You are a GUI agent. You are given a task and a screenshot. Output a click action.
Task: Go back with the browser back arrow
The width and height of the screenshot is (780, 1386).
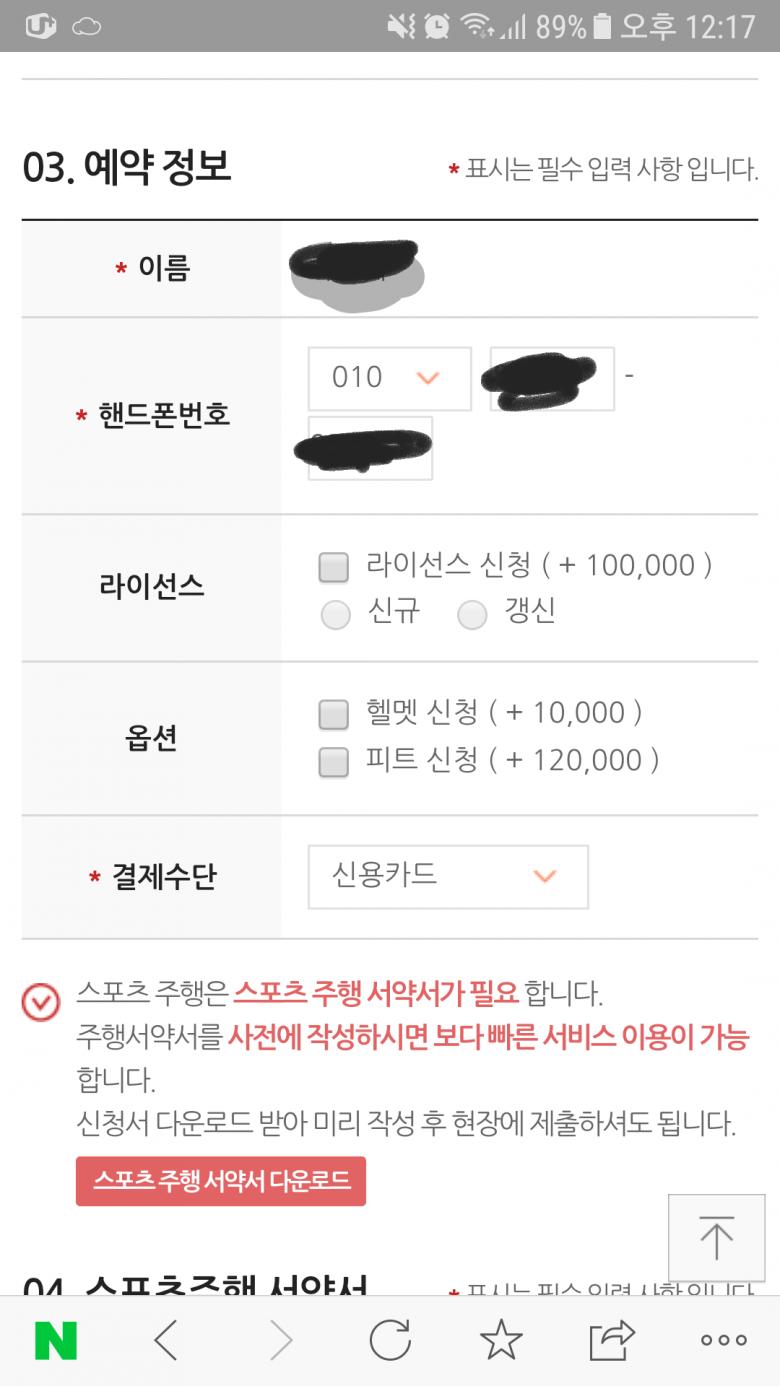coord(166,1340)
